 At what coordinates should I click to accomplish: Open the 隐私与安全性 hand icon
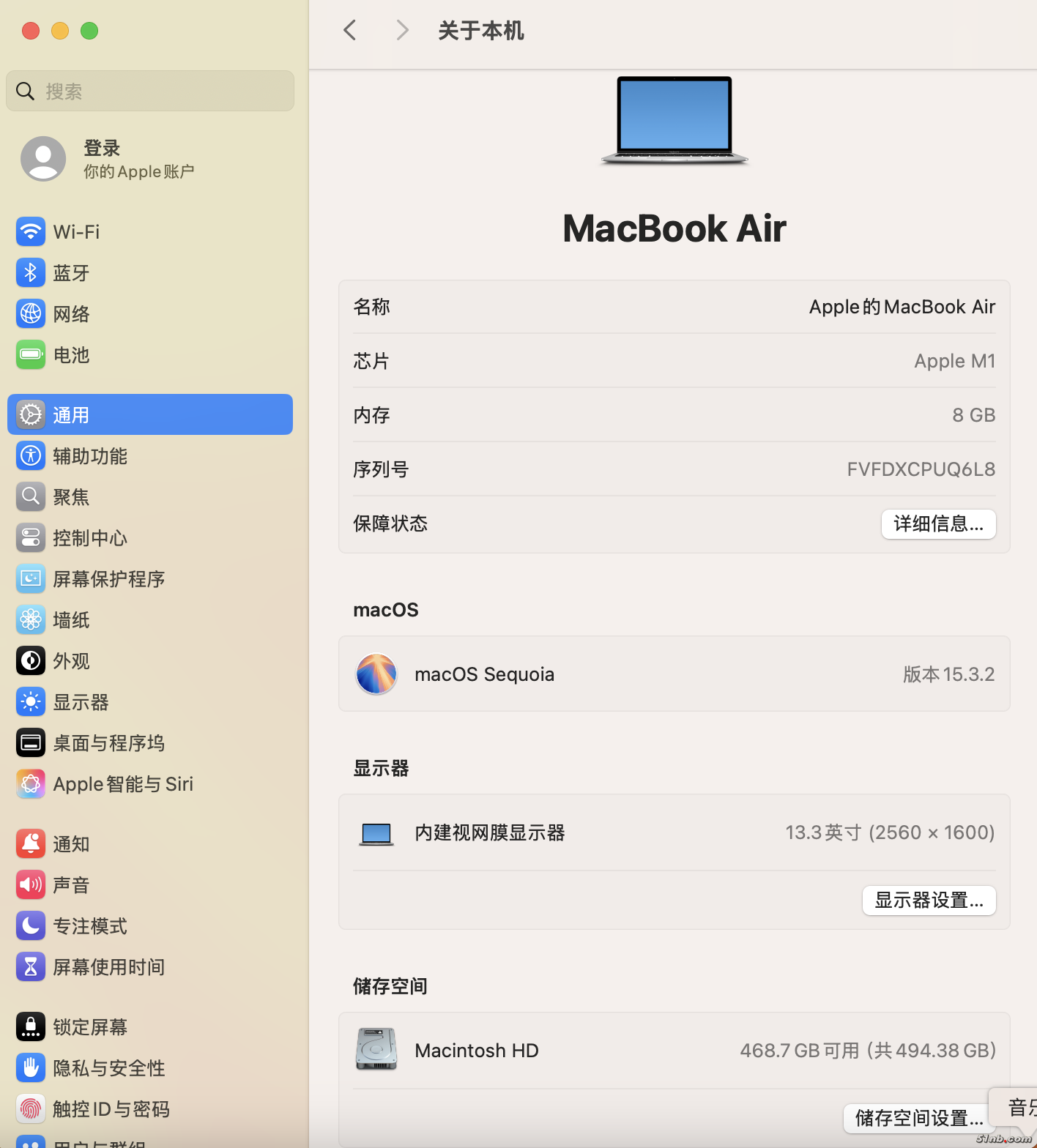tap(31, 1068)
